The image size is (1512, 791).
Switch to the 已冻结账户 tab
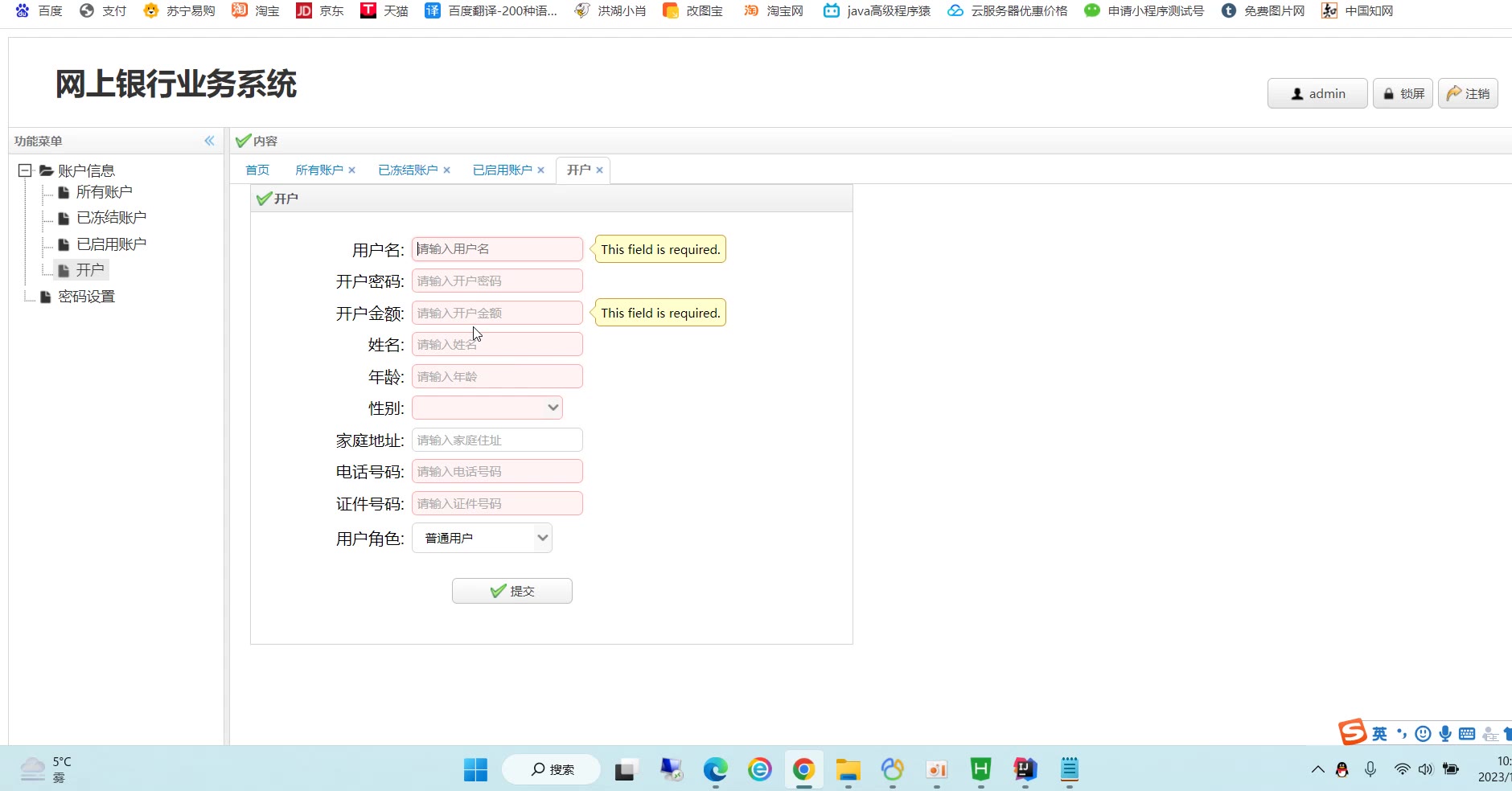(408, 170)
